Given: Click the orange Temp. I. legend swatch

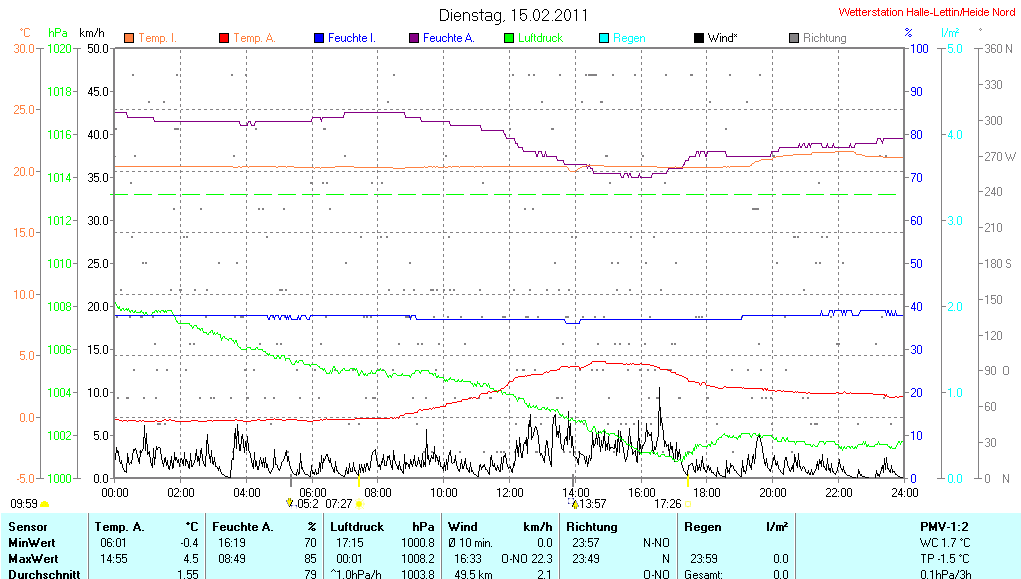Looking at the screenshot, I should [x=129, y=38].
